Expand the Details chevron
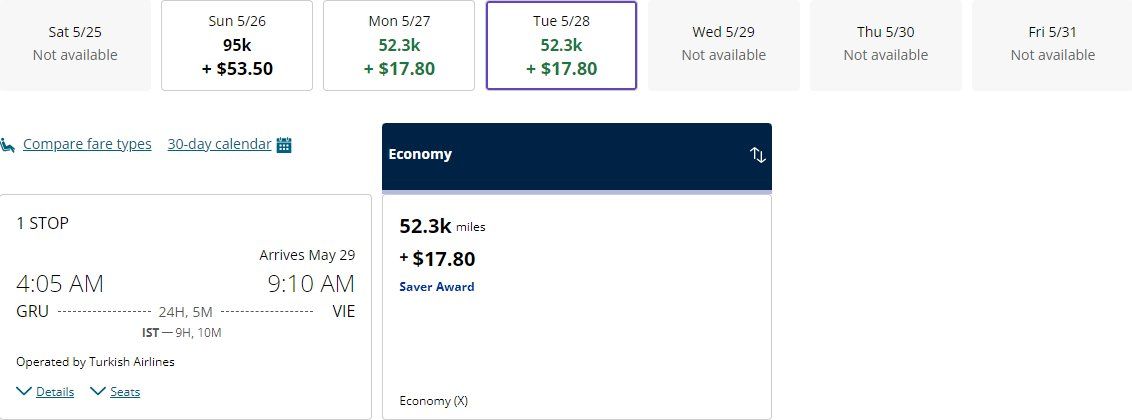The height and width of the screenshot is (420, 1132). pos(24,391)
